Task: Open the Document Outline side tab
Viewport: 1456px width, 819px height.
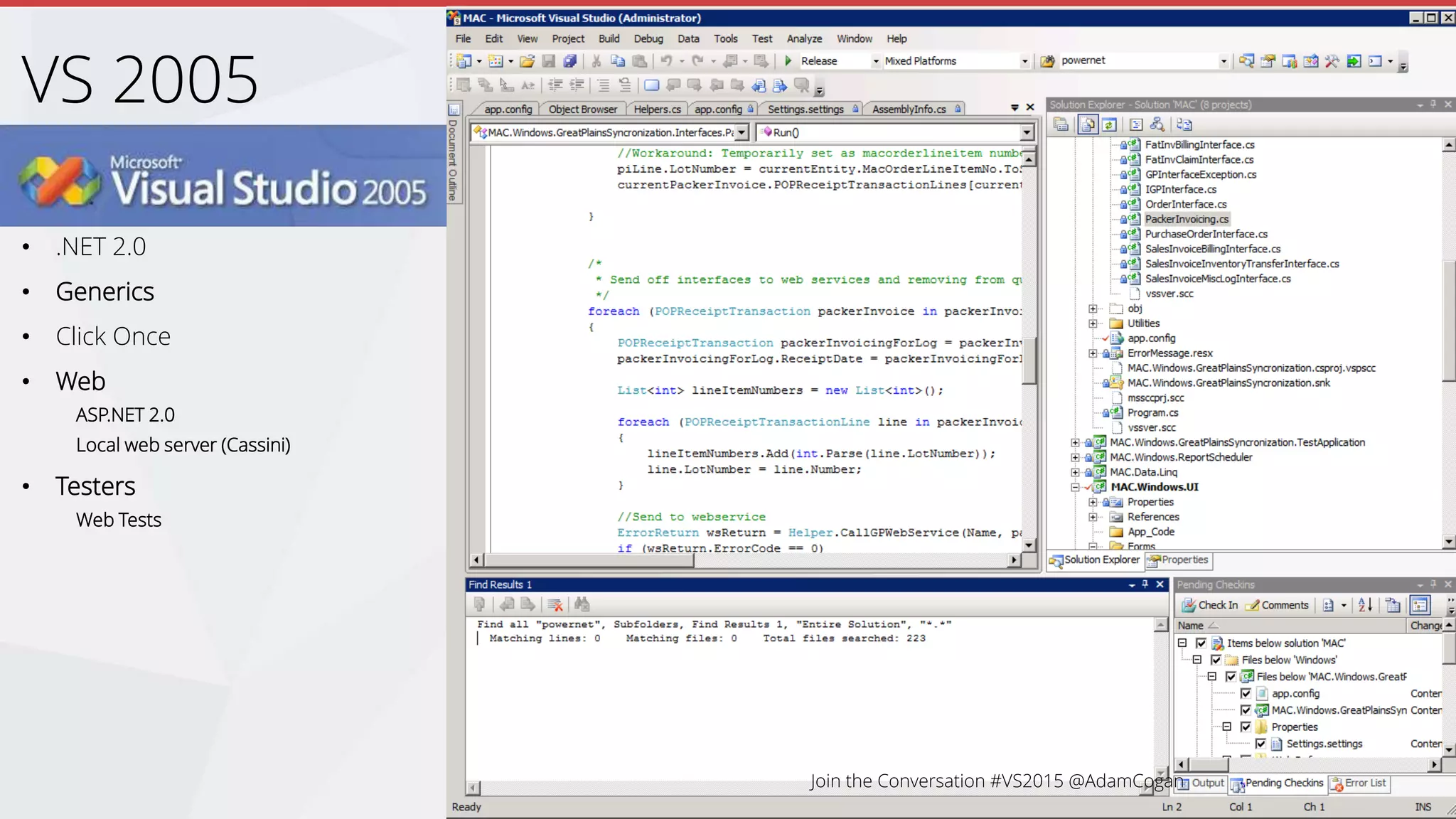Action: 454,154
